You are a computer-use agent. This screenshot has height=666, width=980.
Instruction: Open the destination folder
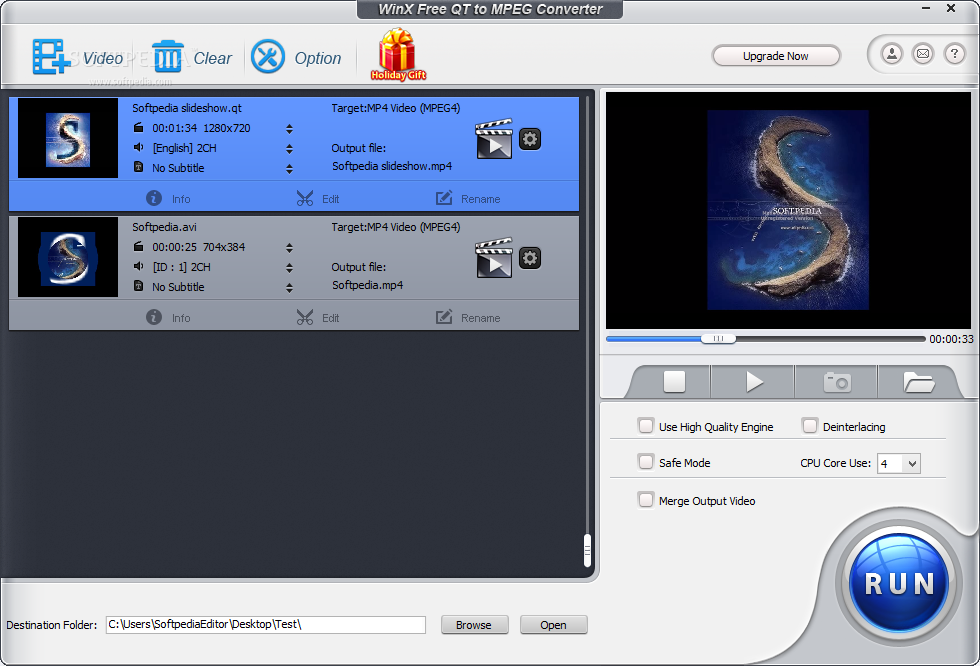point(553,625)
